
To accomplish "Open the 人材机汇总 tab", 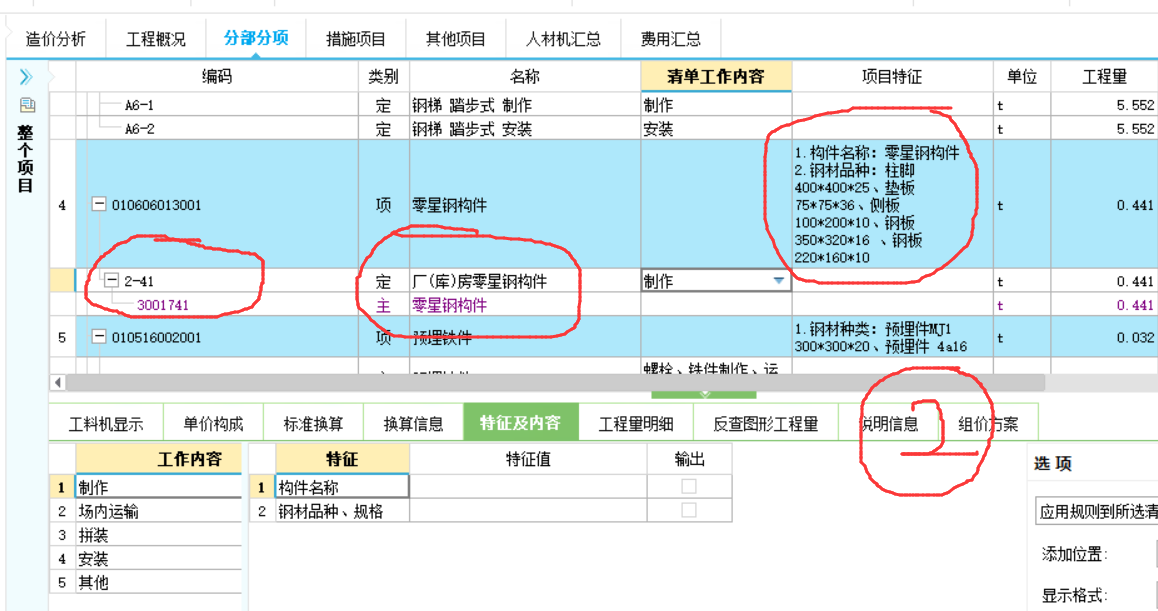I will (x=563, y=38).
